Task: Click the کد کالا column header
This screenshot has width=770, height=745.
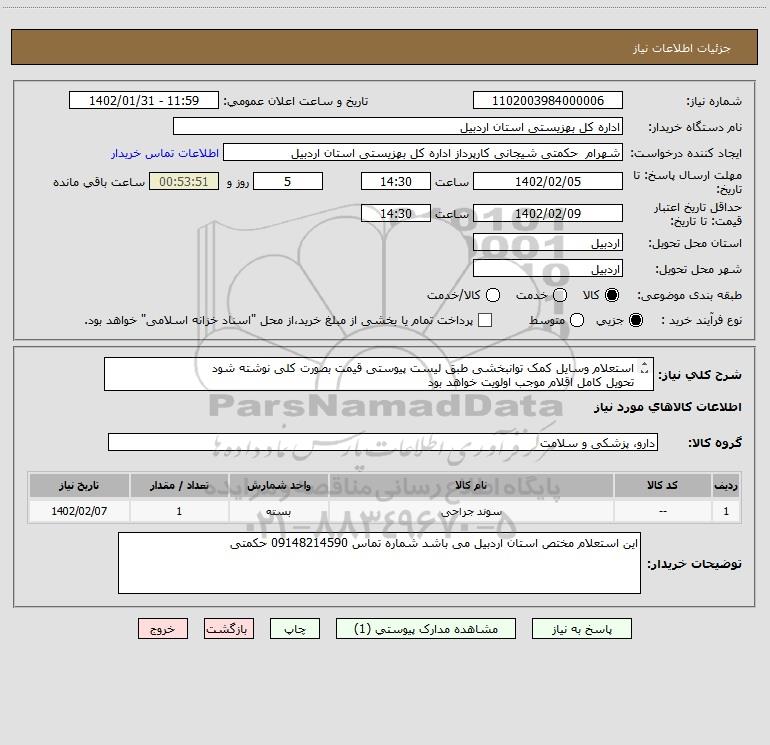Action: point(662,485)
